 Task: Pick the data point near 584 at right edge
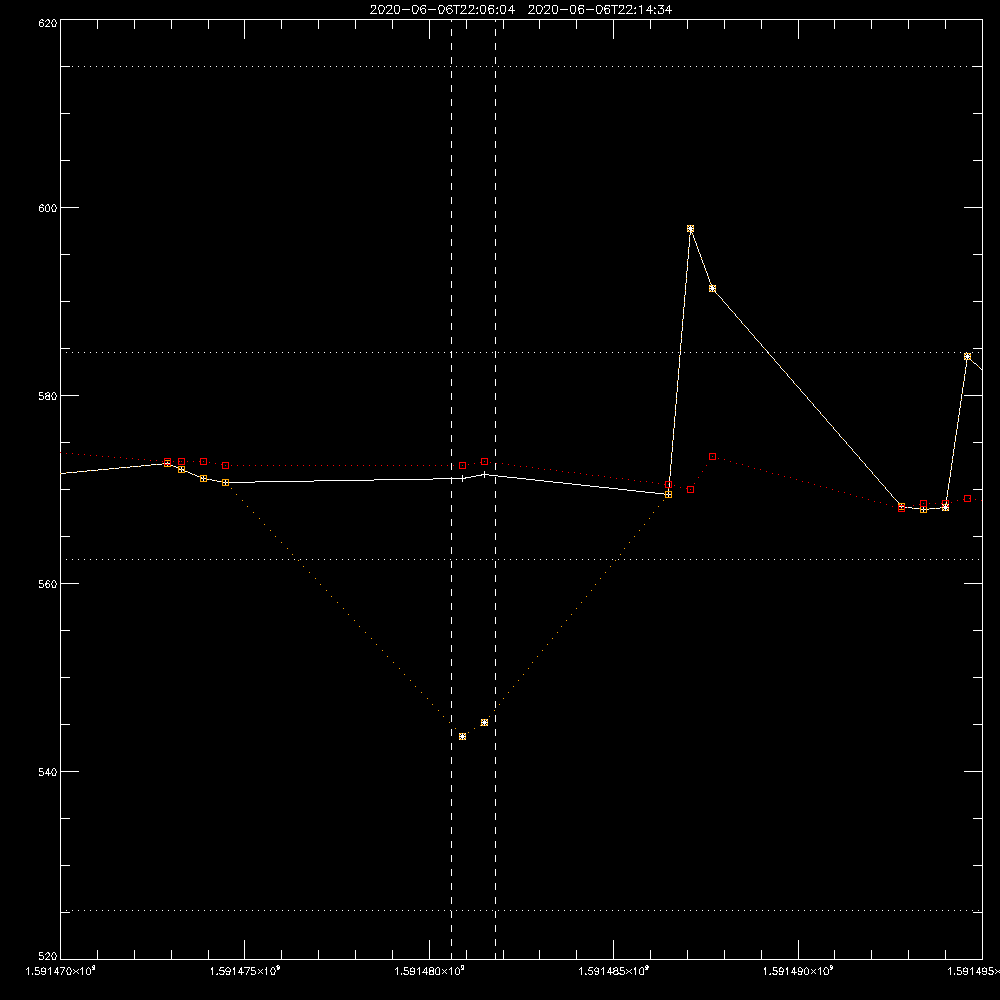pyautogui.click(x=967, y=357)
